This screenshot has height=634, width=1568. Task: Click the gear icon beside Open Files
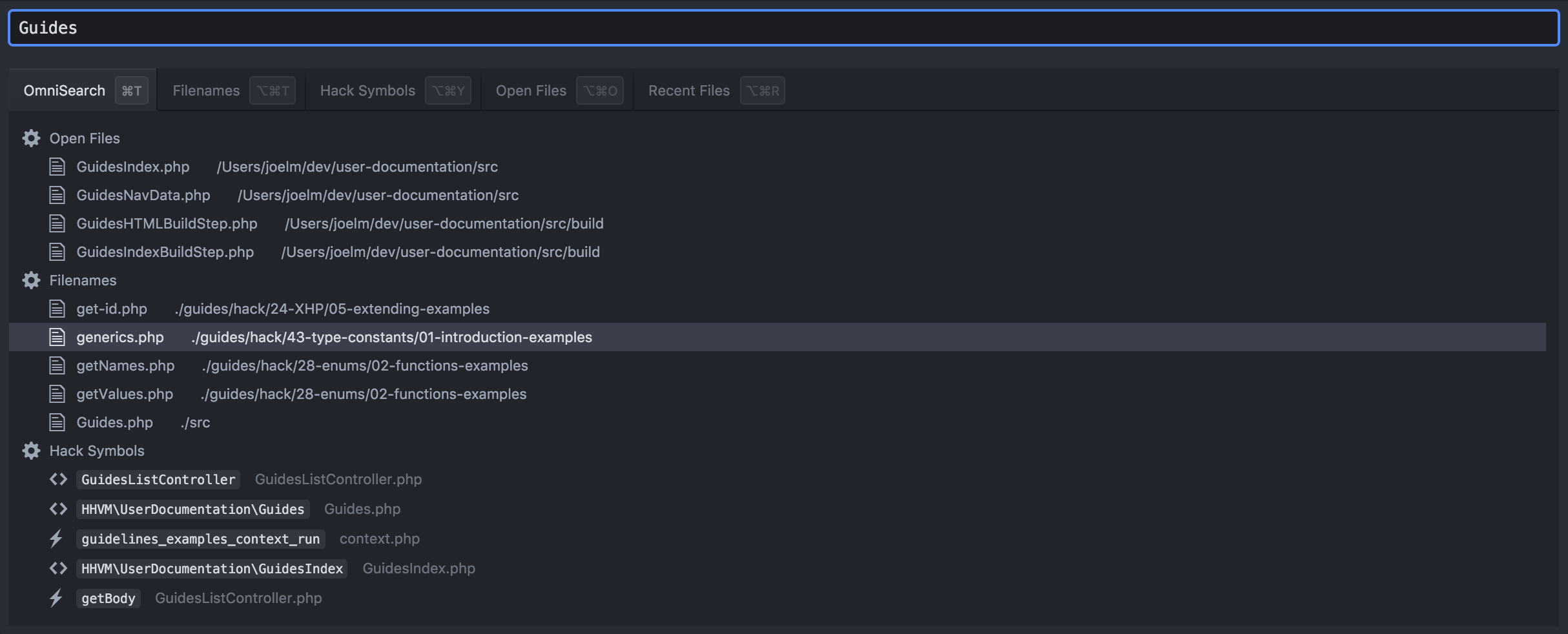[x=31, y=138]
